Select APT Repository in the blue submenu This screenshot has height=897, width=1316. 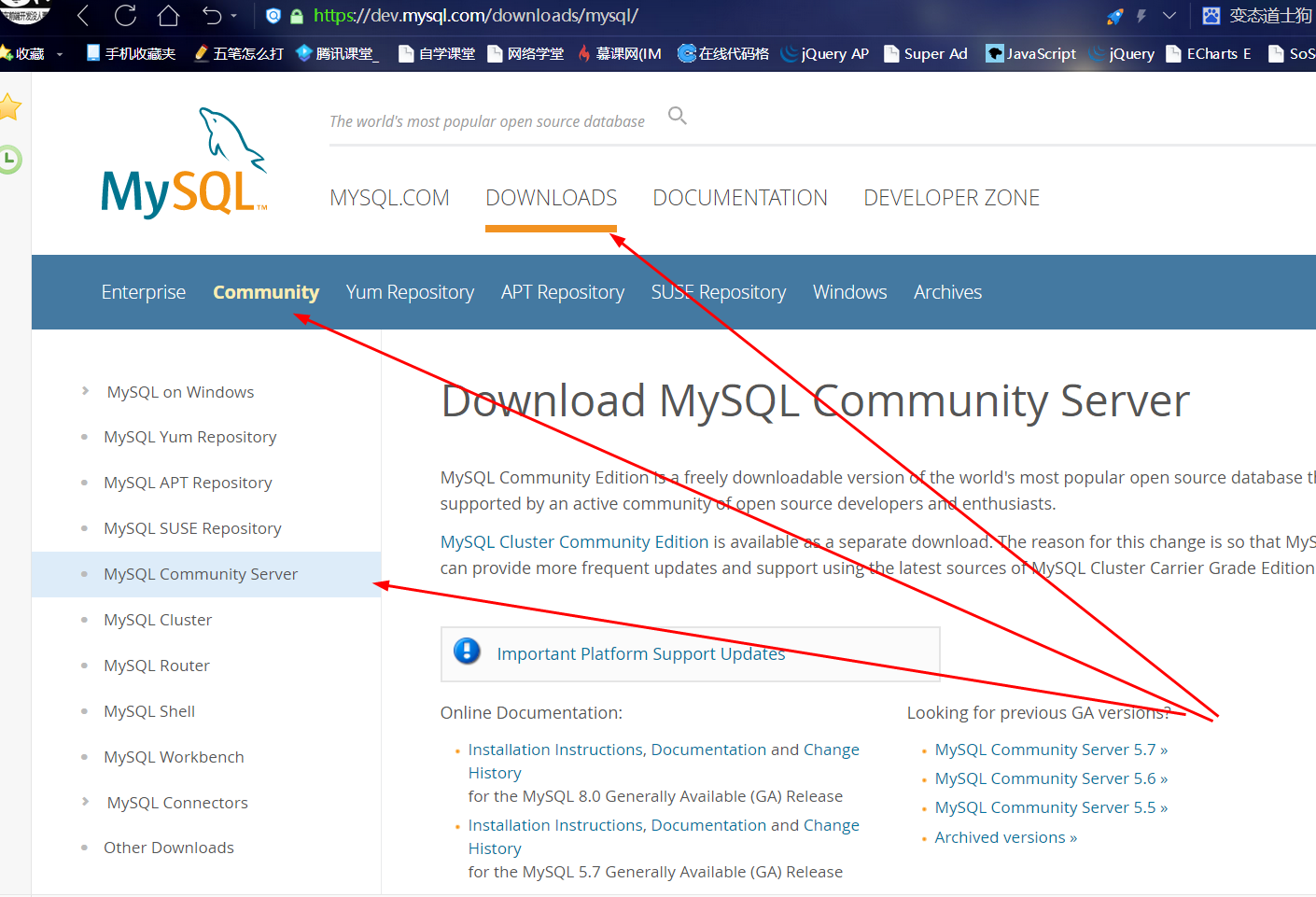pos(563,292)
